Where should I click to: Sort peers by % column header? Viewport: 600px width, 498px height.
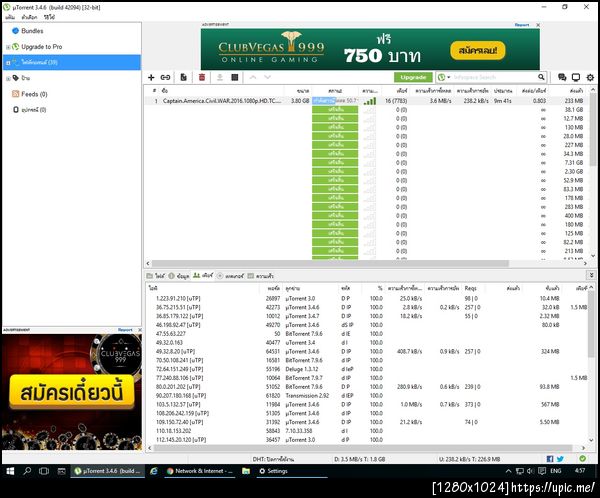tap(380, 288)
